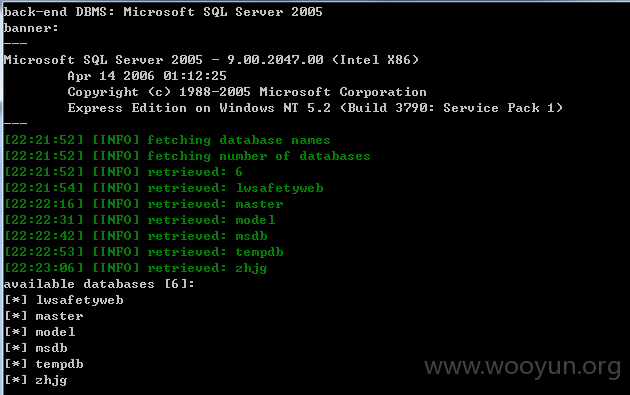This screenshot has width=630, height=395.
Task: Click the 'available databases [6]:' heading
Action: (x=99, y=284)
